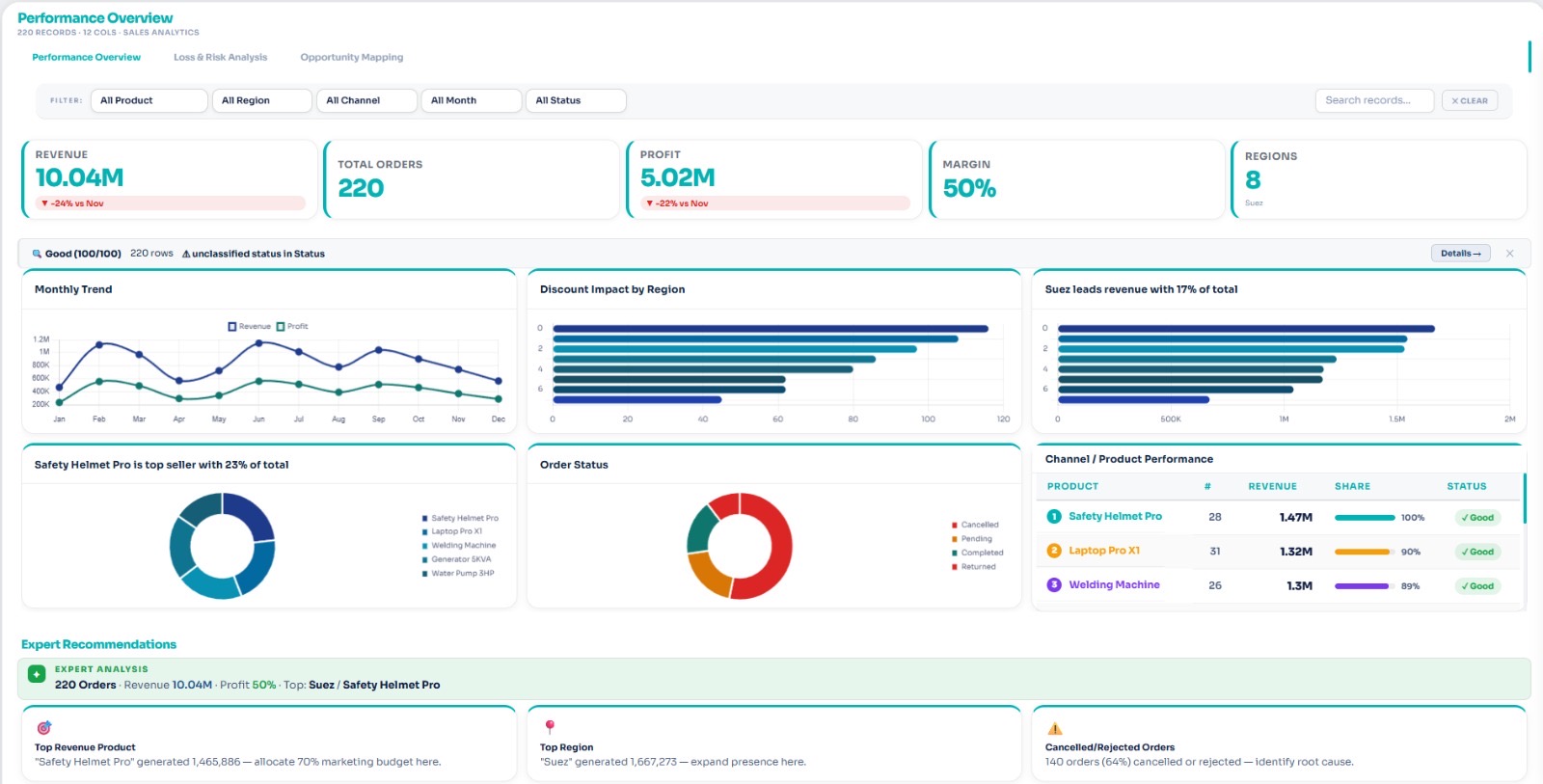Viewport: 1543px width, 784px height.
Task: Select the Margin 50% value
Action: pyautogui.click(x=969, y=188)
